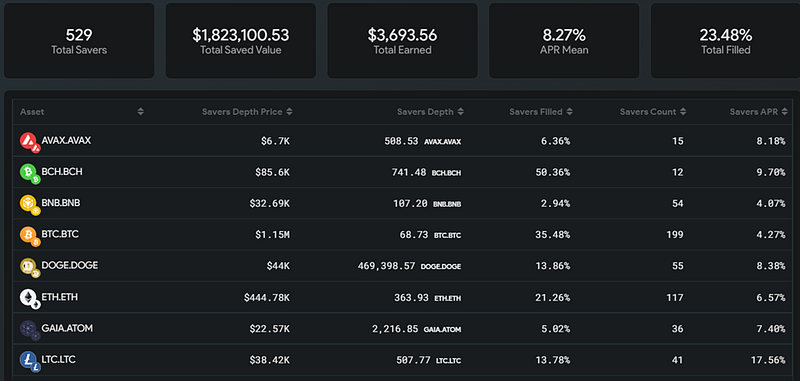800x381 pixels.
Task: Click the $38.42K depth price value
Action: pos(269,361)
